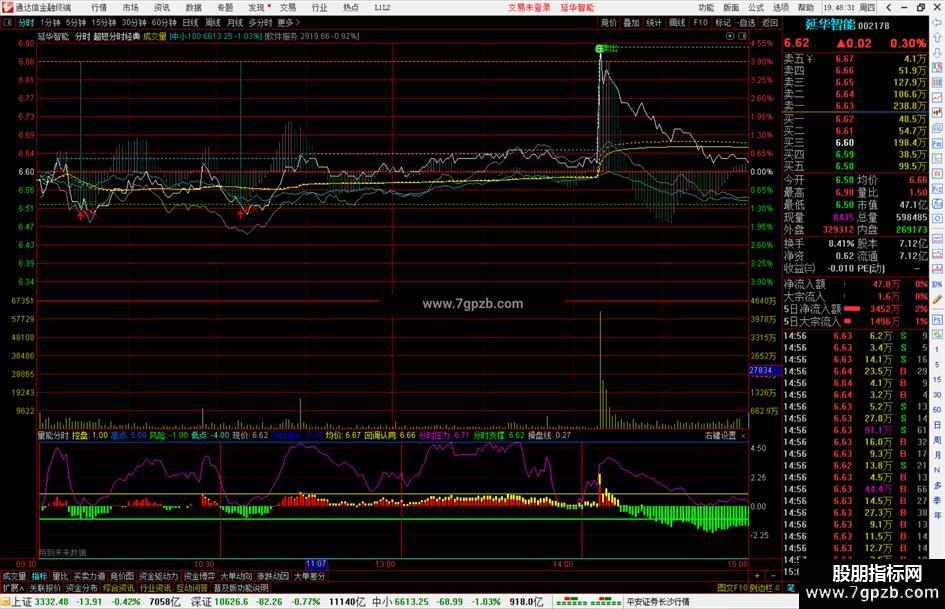The width and height of the screenshot is (945, 609).
Task: Switch to 5分钟 period
Action: pos(76,22)
